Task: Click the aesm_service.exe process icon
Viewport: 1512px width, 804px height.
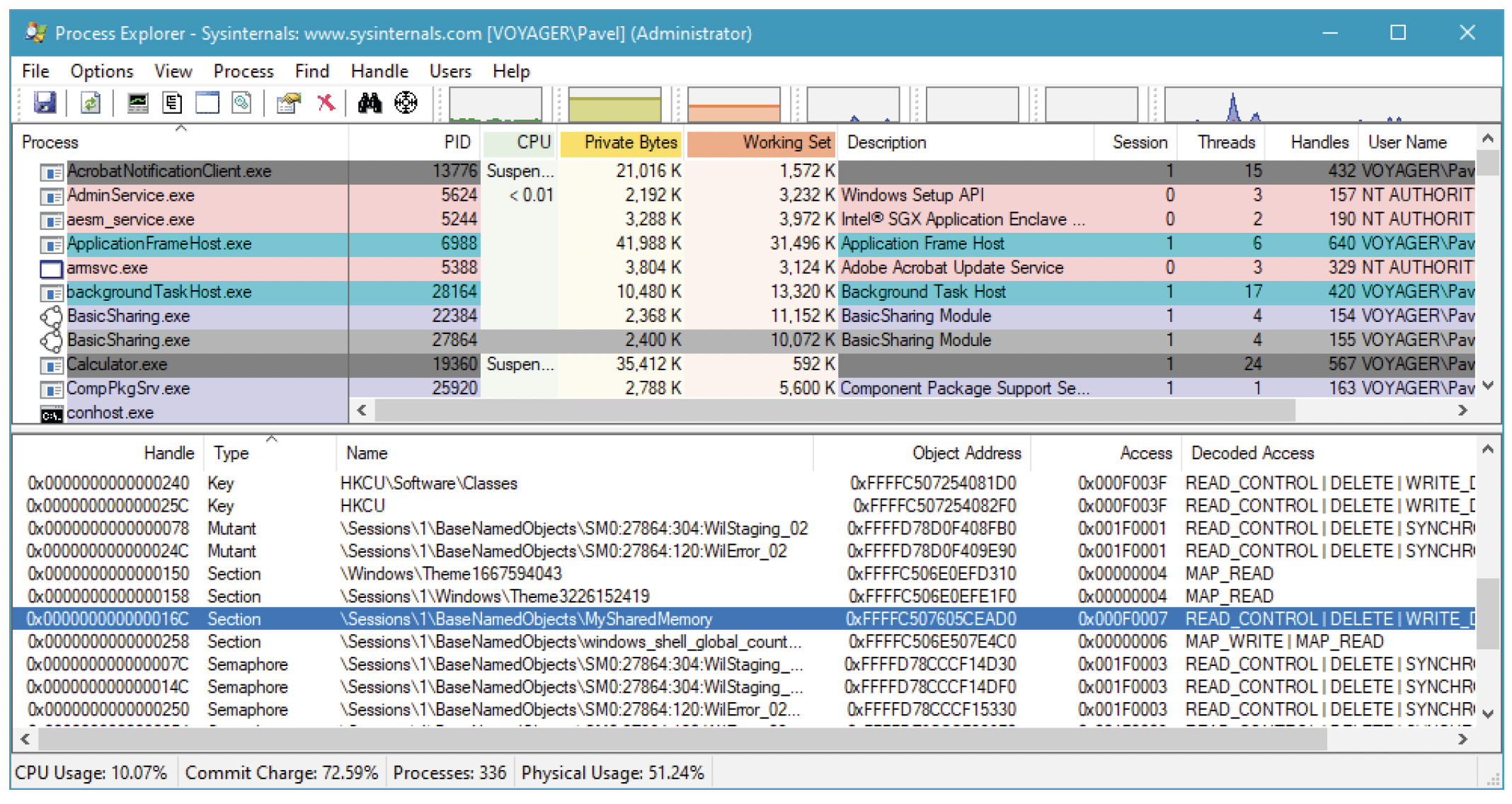Action: click(51, 220)
